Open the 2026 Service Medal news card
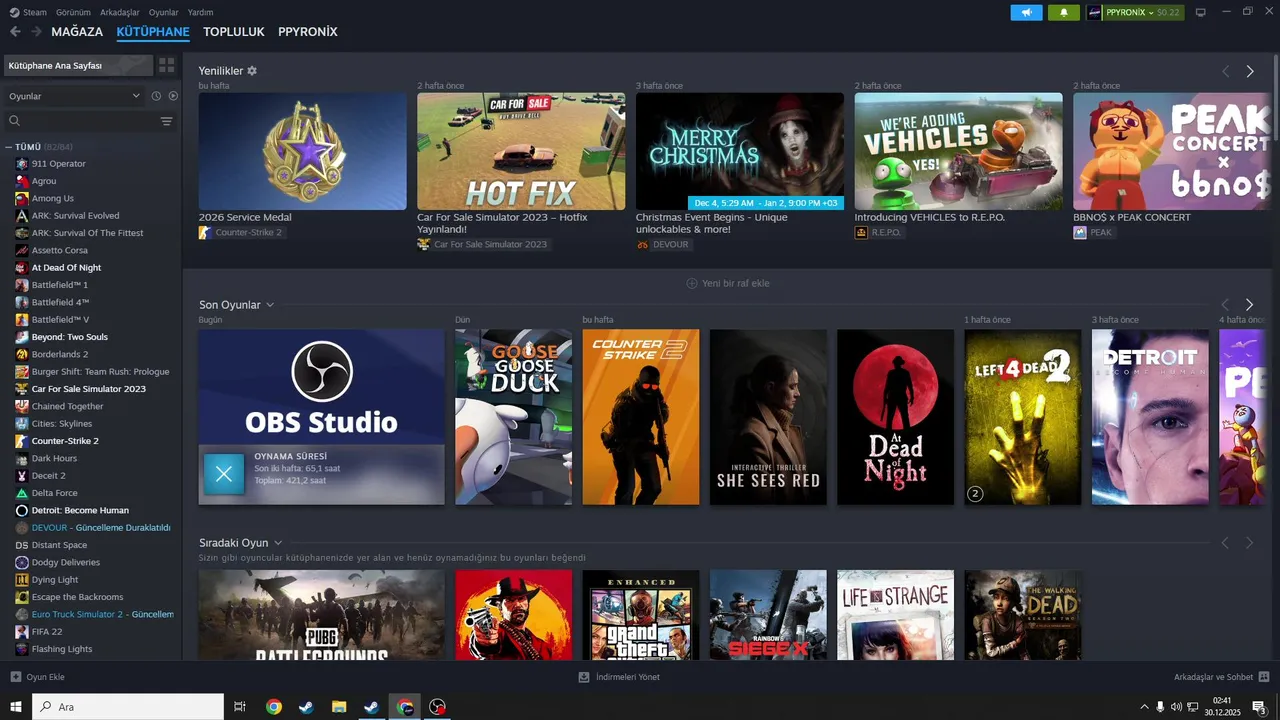 (x=302, y=152)
